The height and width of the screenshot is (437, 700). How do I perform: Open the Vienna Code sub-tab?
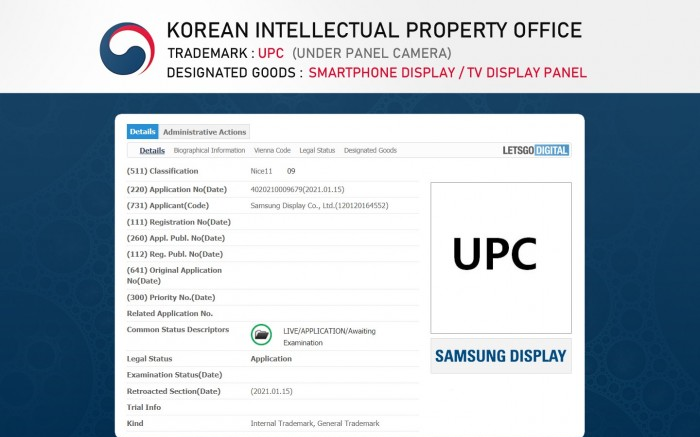(272, 150)
